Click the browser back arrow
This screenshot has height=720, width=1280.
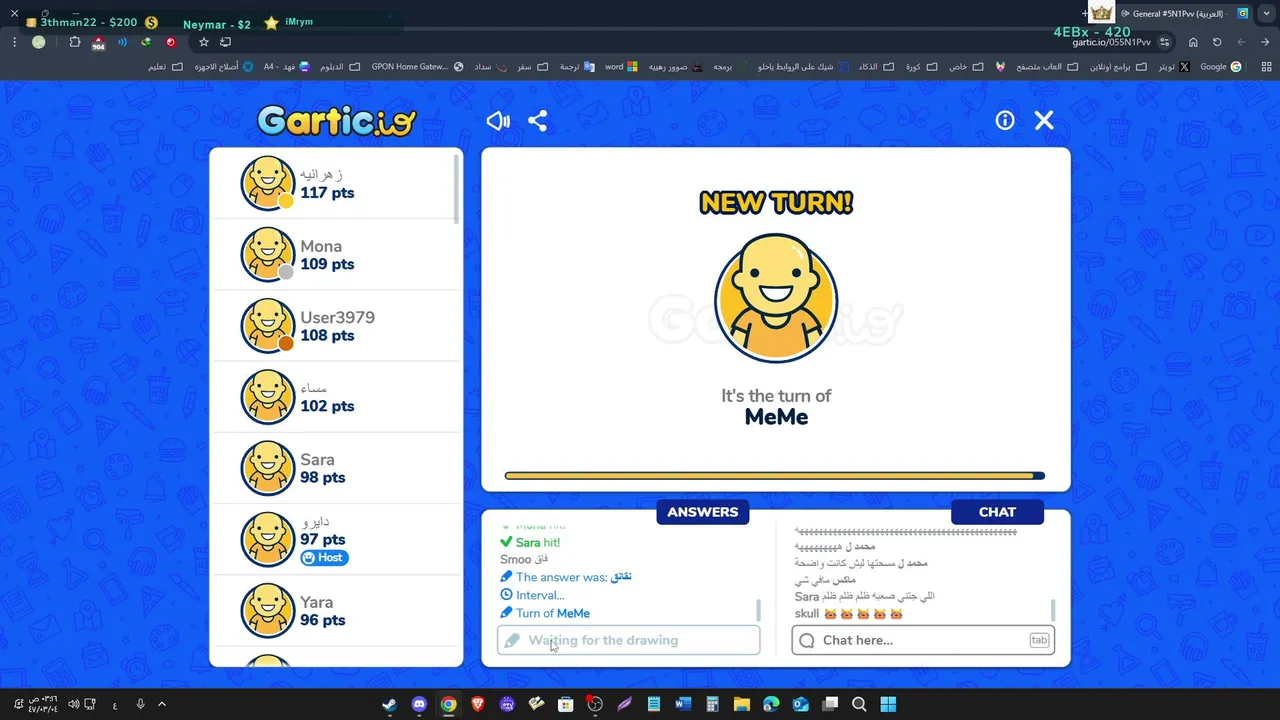(1265, 42)
